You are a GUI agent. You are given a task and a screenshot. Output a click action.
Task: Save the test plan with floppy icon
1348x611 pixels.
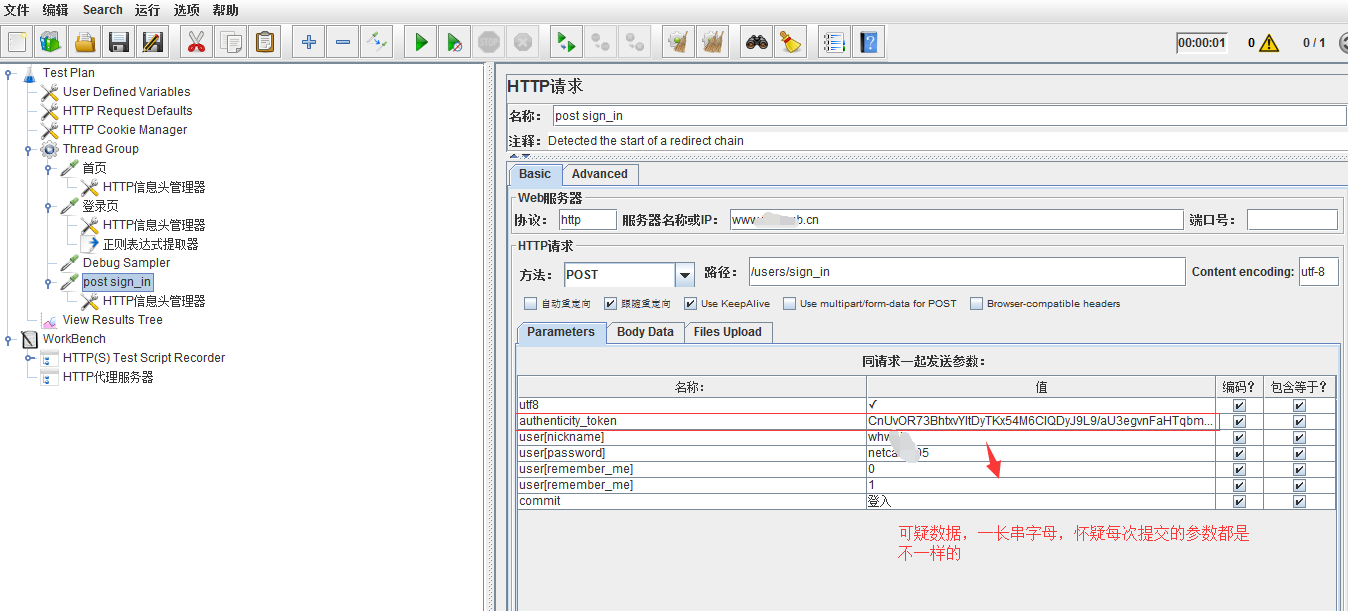click(x=119, y=42)
